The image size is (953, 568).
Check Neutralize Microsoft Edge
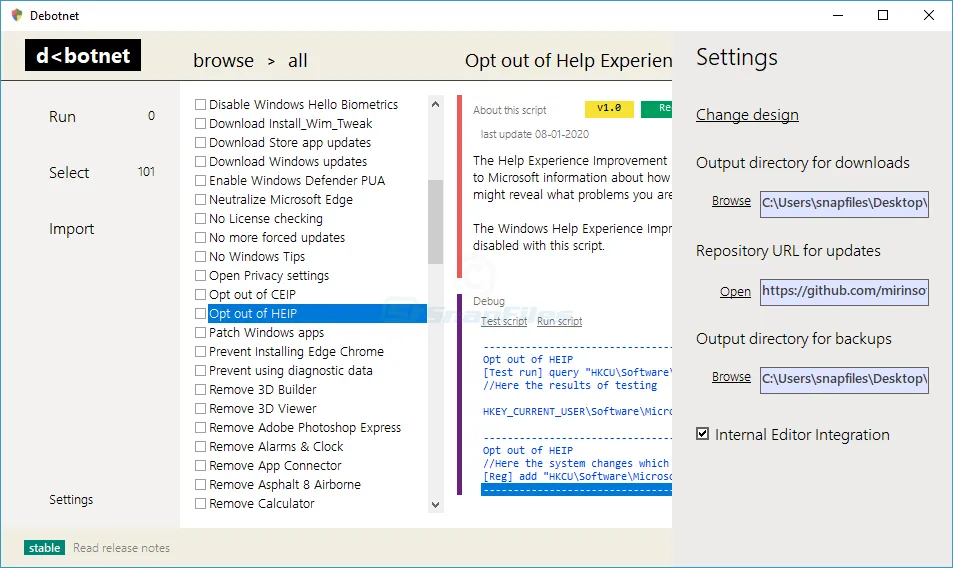200,199
